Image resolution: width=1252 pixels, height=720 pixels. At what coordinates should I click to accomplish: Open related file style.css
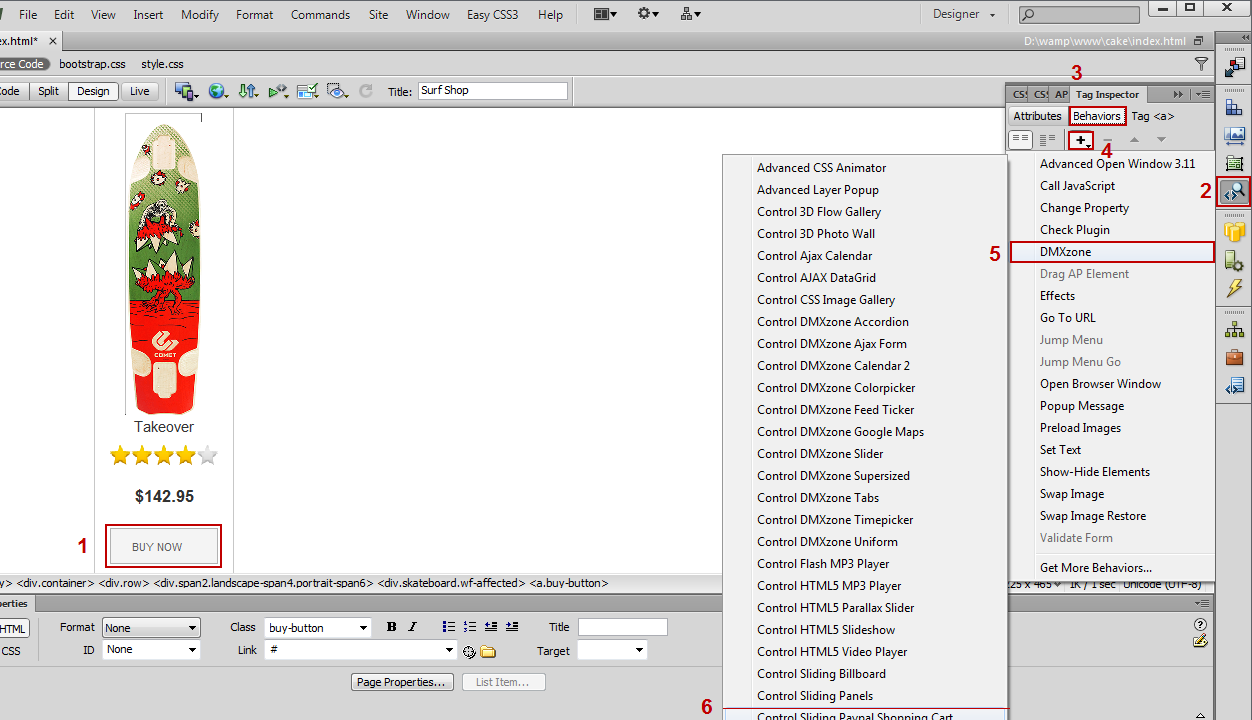click(162, 64)
